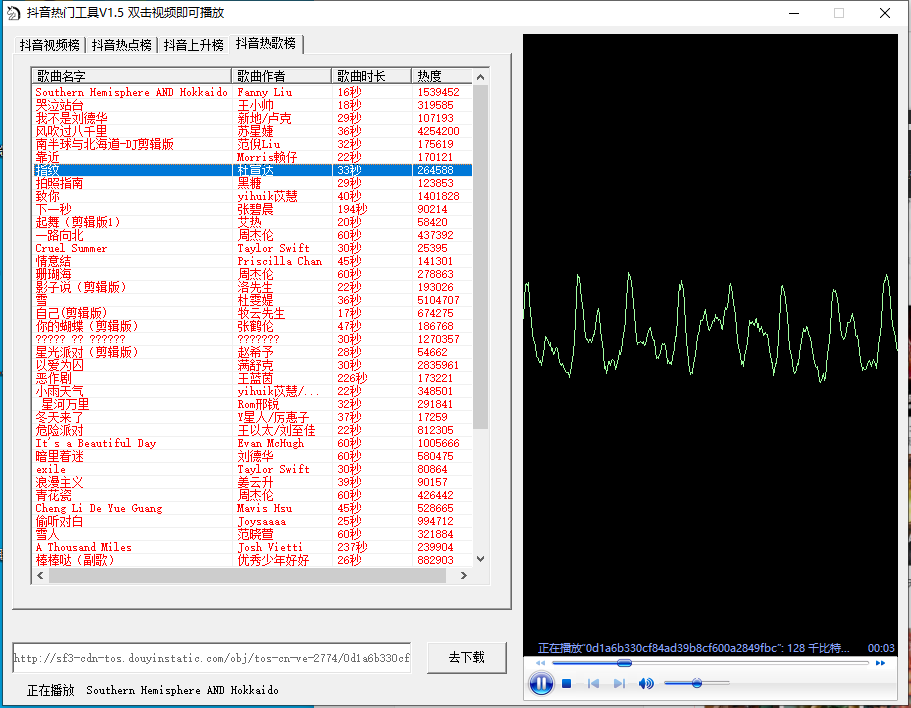Sort by the 歌曲作者 column header

point(281,76)
